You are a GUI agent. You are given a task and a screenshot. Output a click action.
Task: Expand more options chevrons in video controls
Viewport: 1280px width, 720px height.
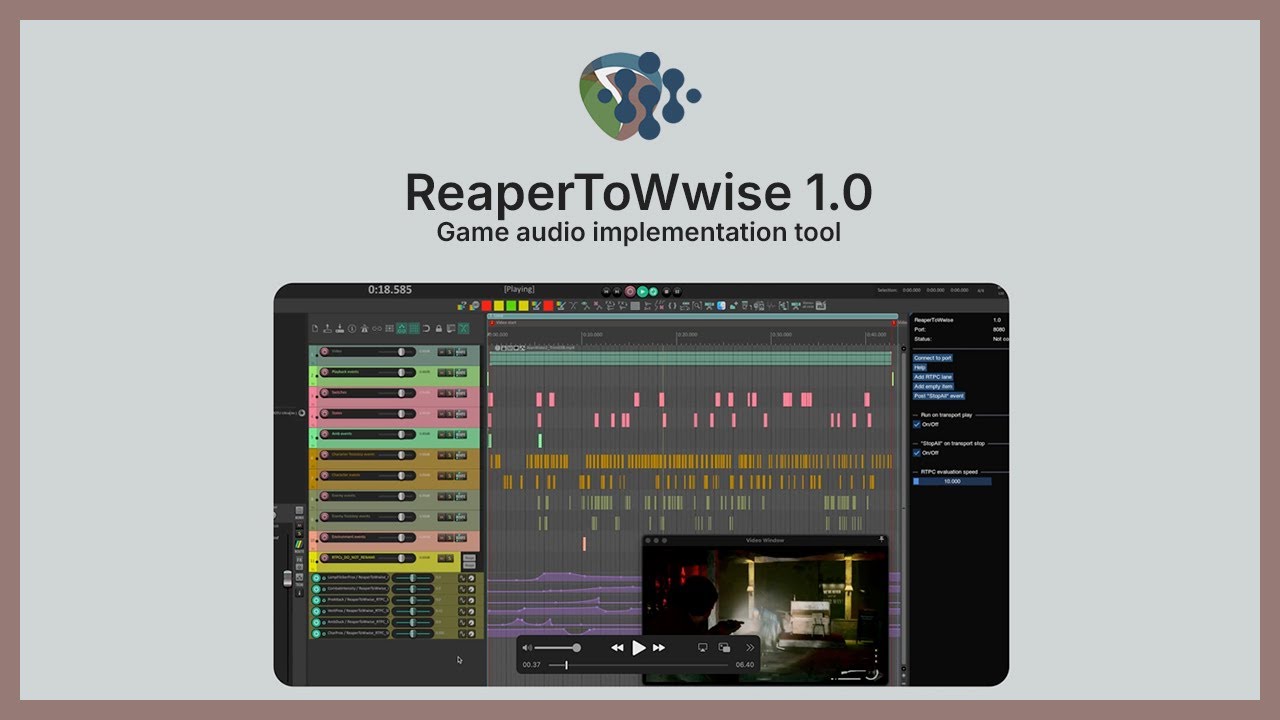click(x=750, y=648)
